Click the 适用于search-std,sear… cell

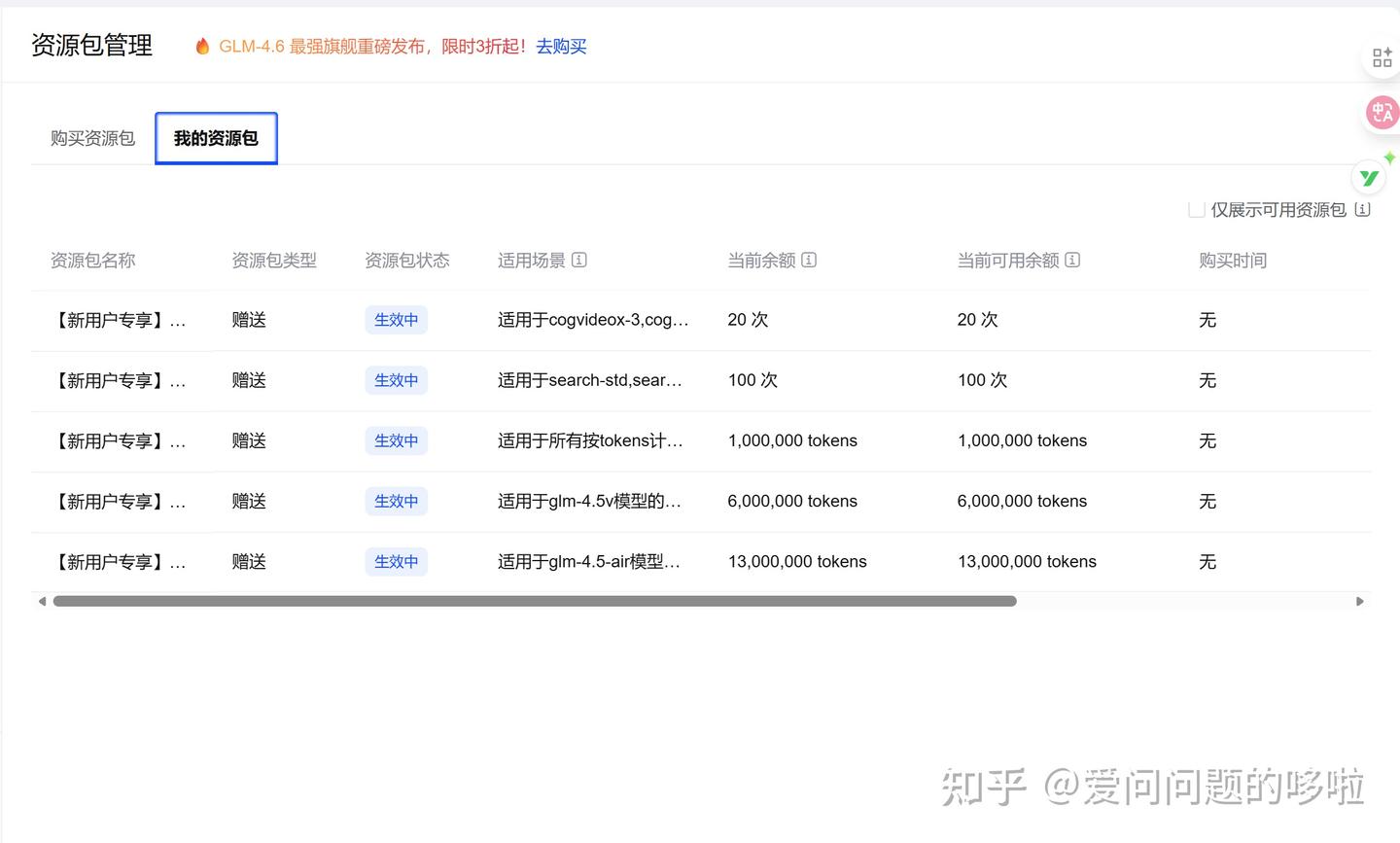(590, 380)
